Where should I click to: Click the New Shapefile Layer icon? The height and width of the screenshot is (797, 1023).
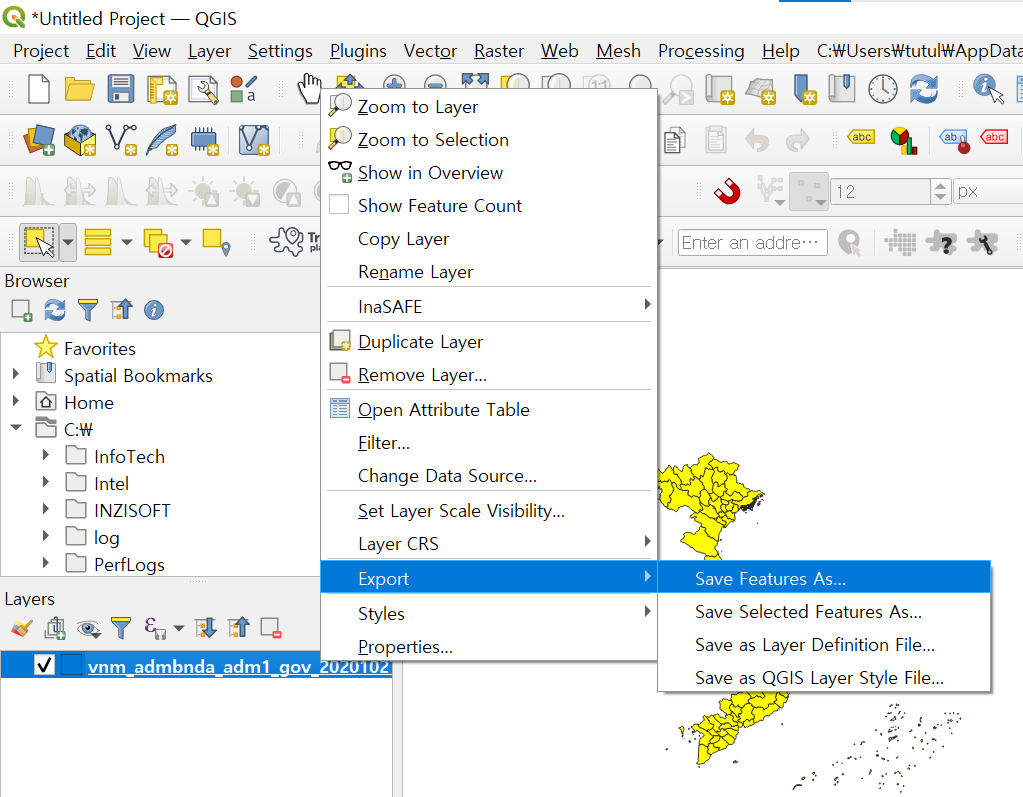(x=121, y=140)
